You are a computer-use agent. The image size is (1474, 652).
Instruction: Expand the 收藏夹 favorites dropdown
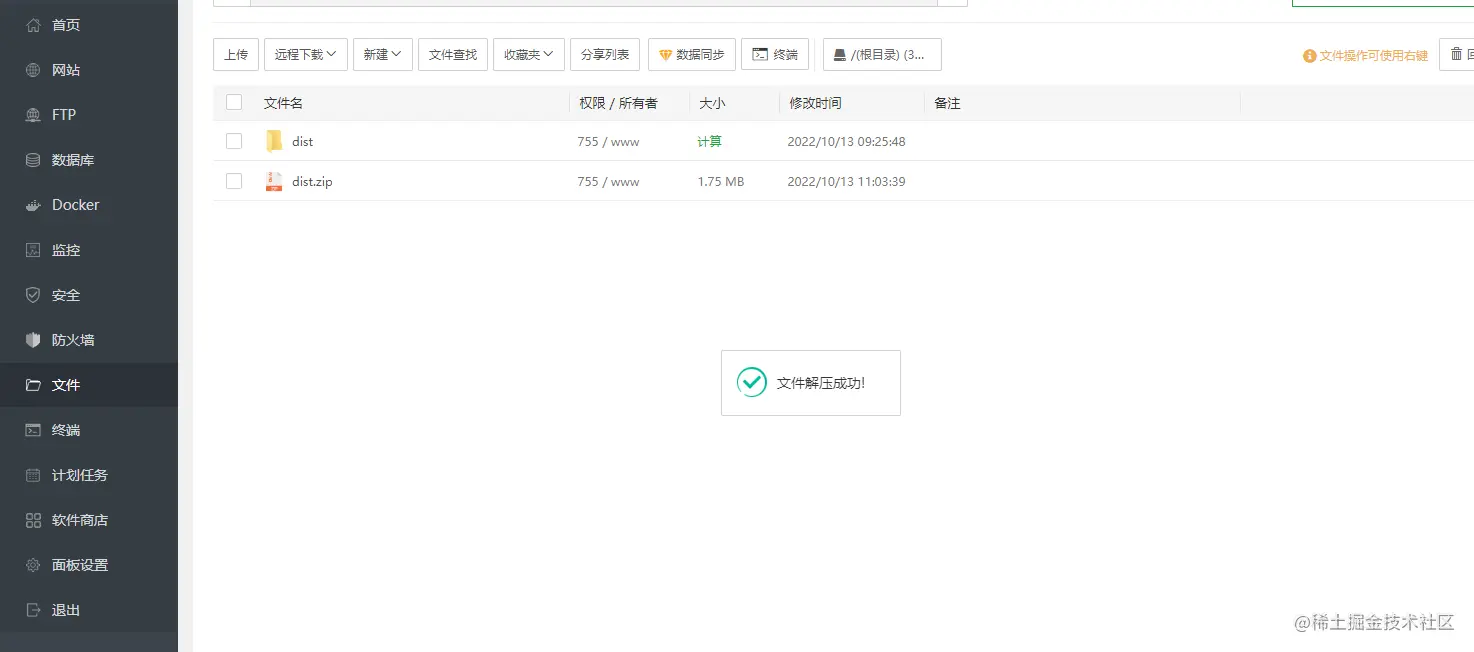click(529, 55)
